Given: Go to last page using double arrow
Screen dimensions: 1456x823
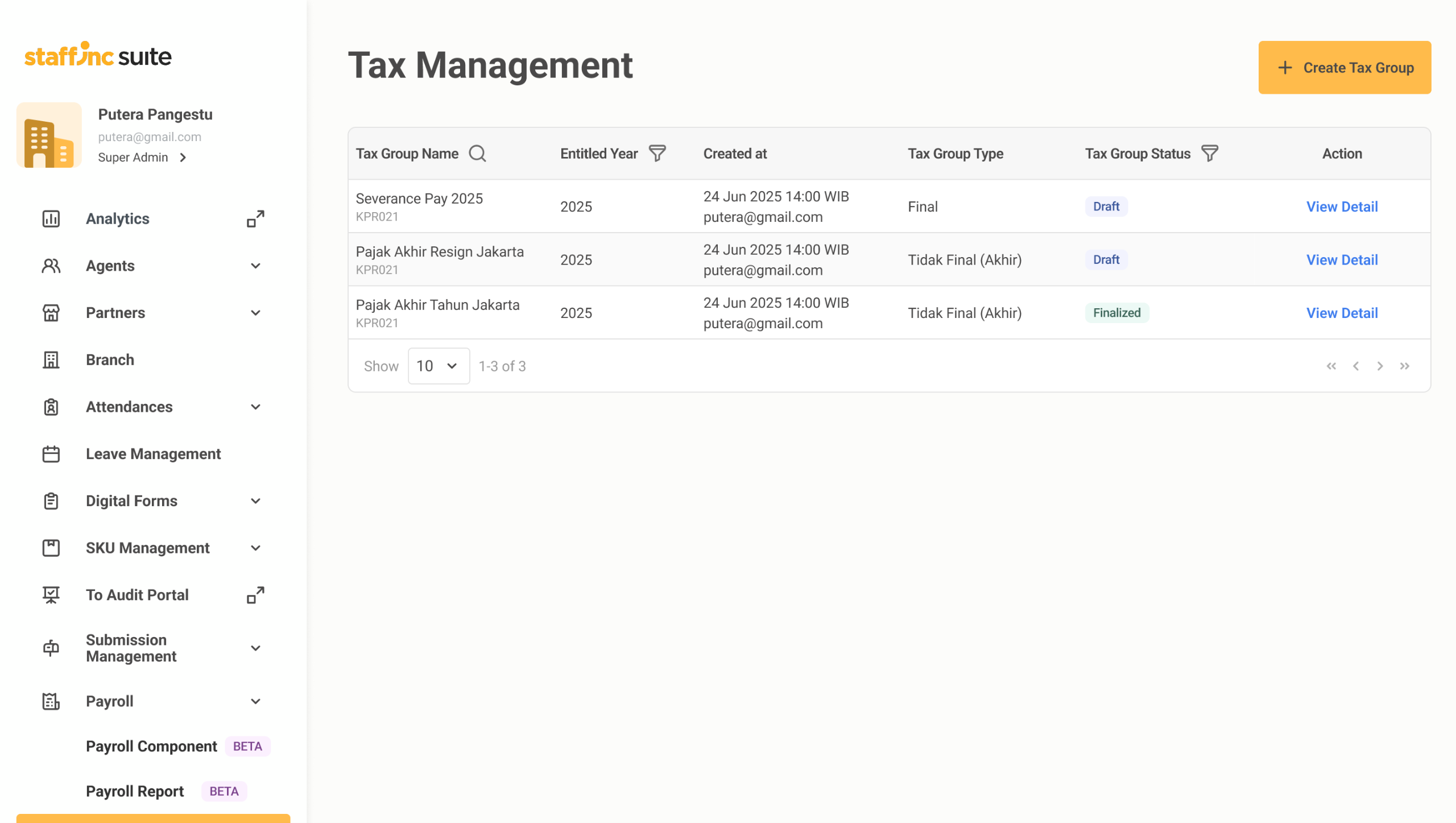Looking at the screenshot, I should pyautogui.click(x=1404, y=366).
